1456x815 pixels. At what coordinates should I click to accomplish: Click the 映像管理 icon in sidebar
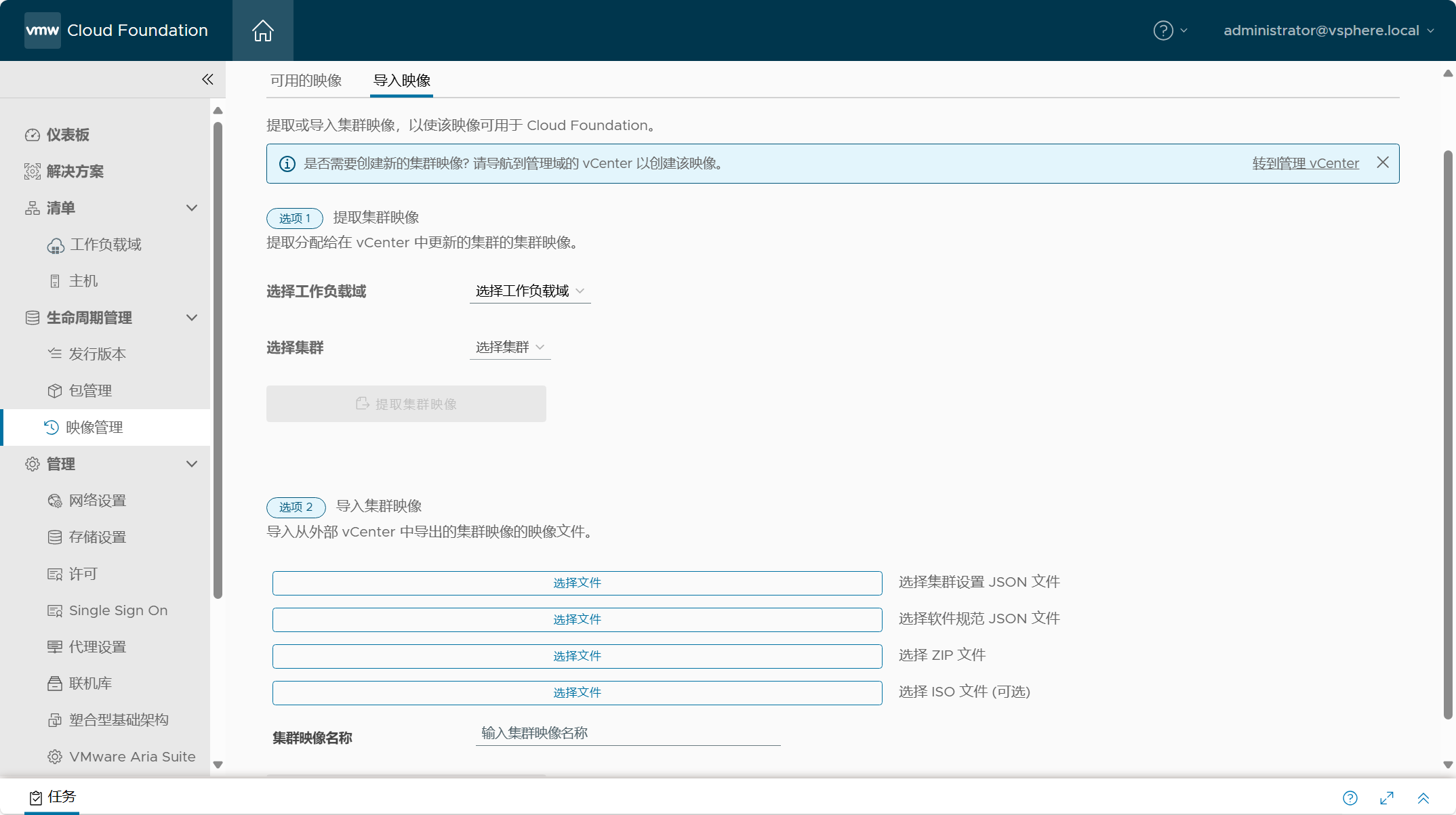coord(55,427)
